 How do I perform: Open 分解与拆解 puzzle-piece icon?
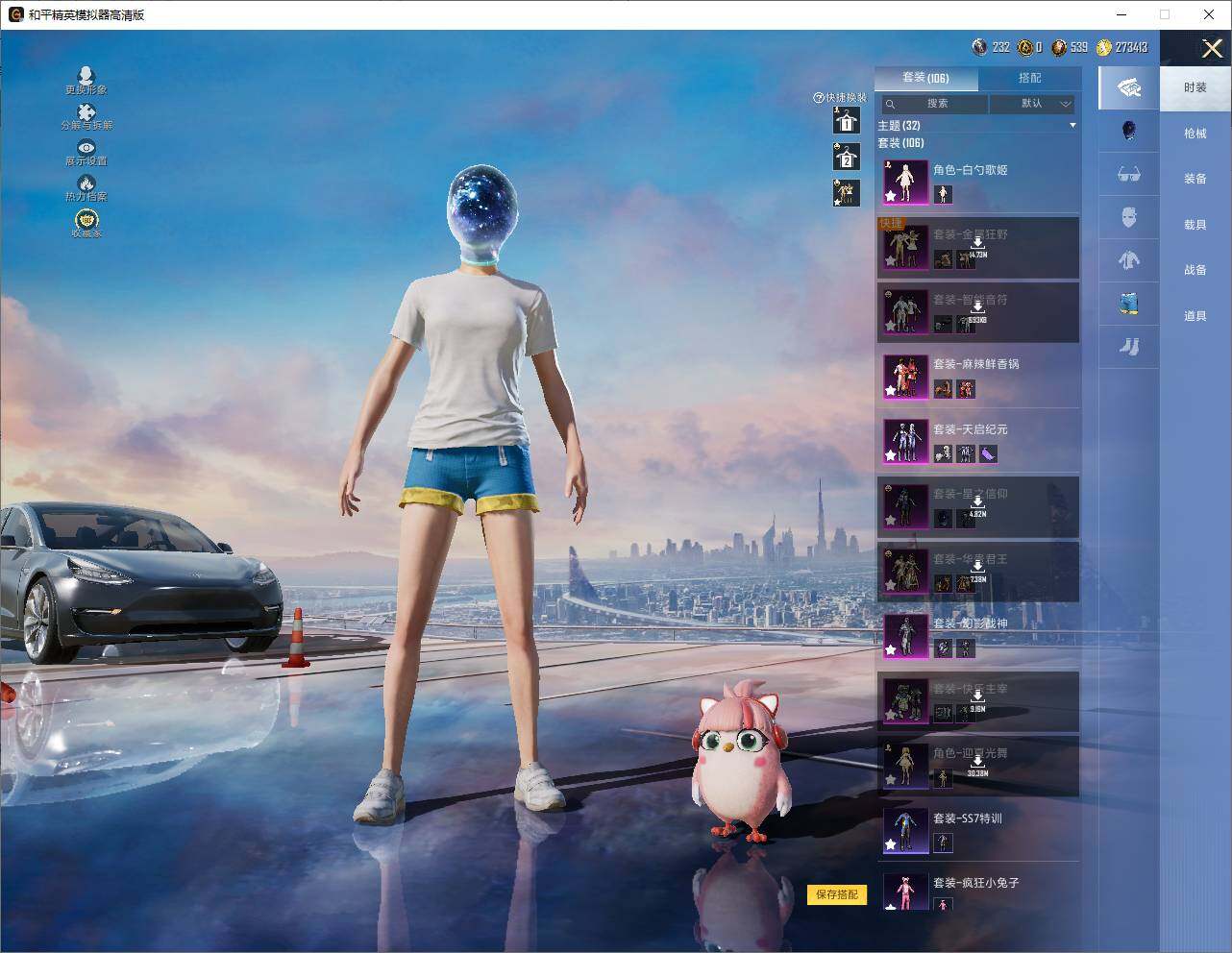pos(86,116)
